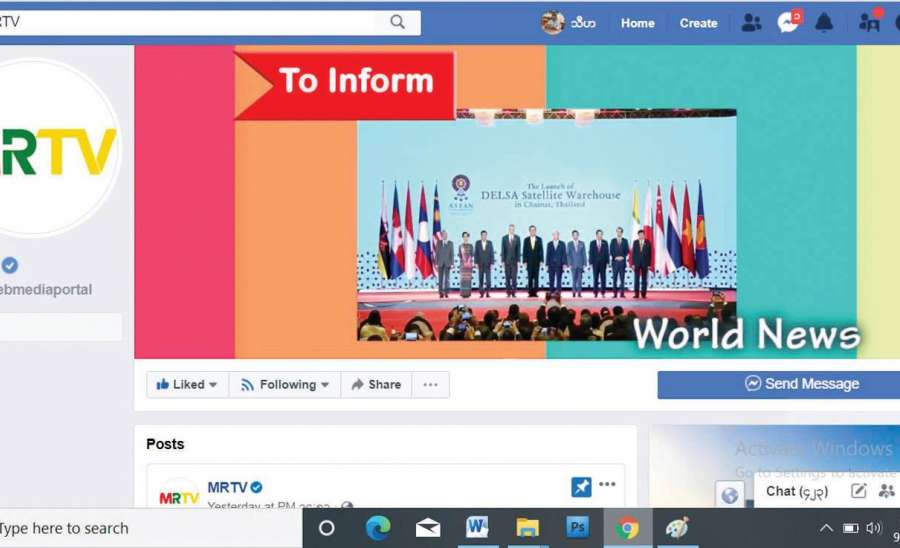The height and width of the screenshot is (548, 900).
Task: Open the post options three-dot menu
Action: [x=607, y=485]
